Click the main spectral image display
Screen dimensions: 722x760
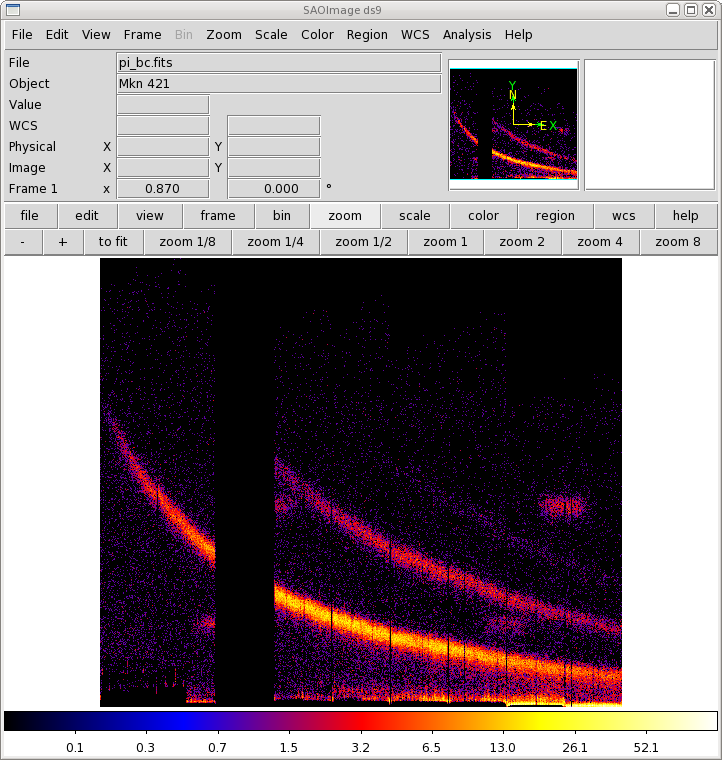pyautogui.click(x=361, y=482)
